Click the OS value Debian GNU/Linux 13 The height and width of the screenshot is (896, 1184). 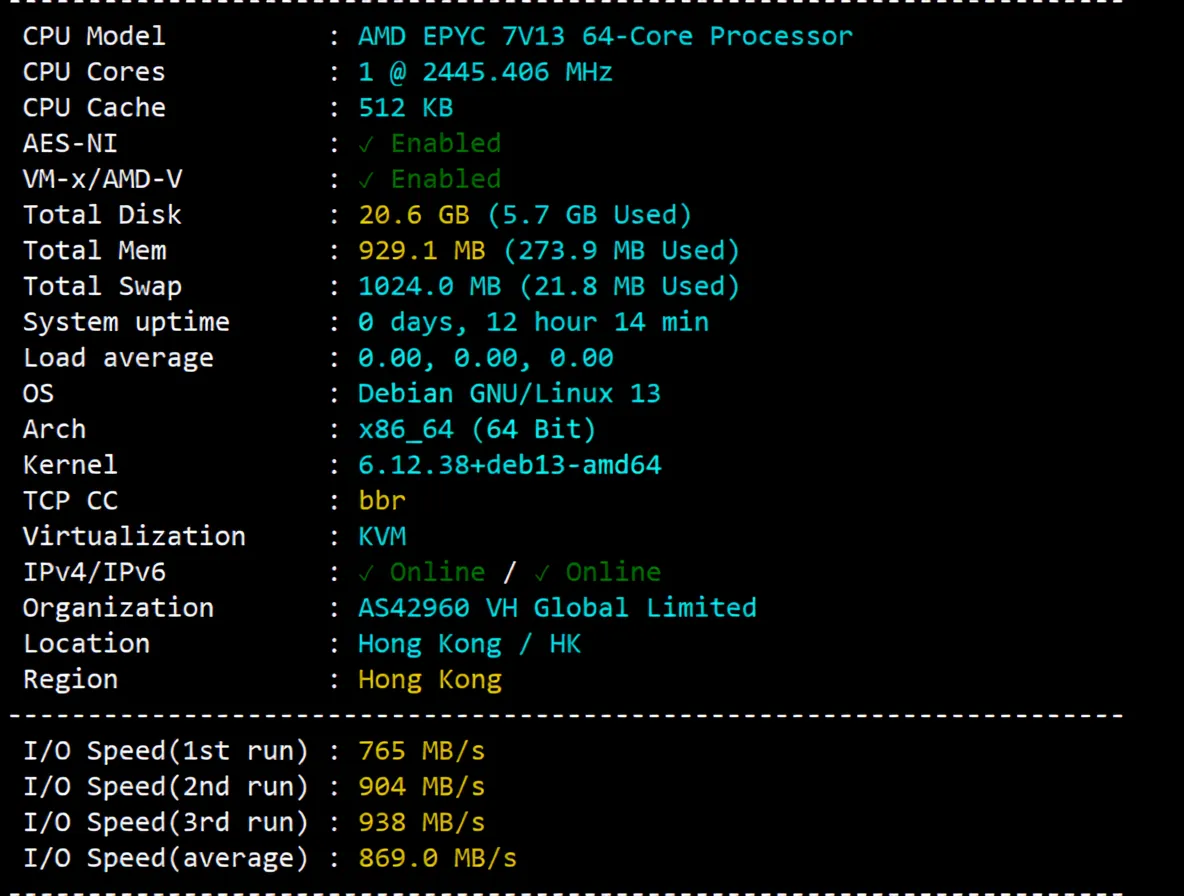pos(509,393)
